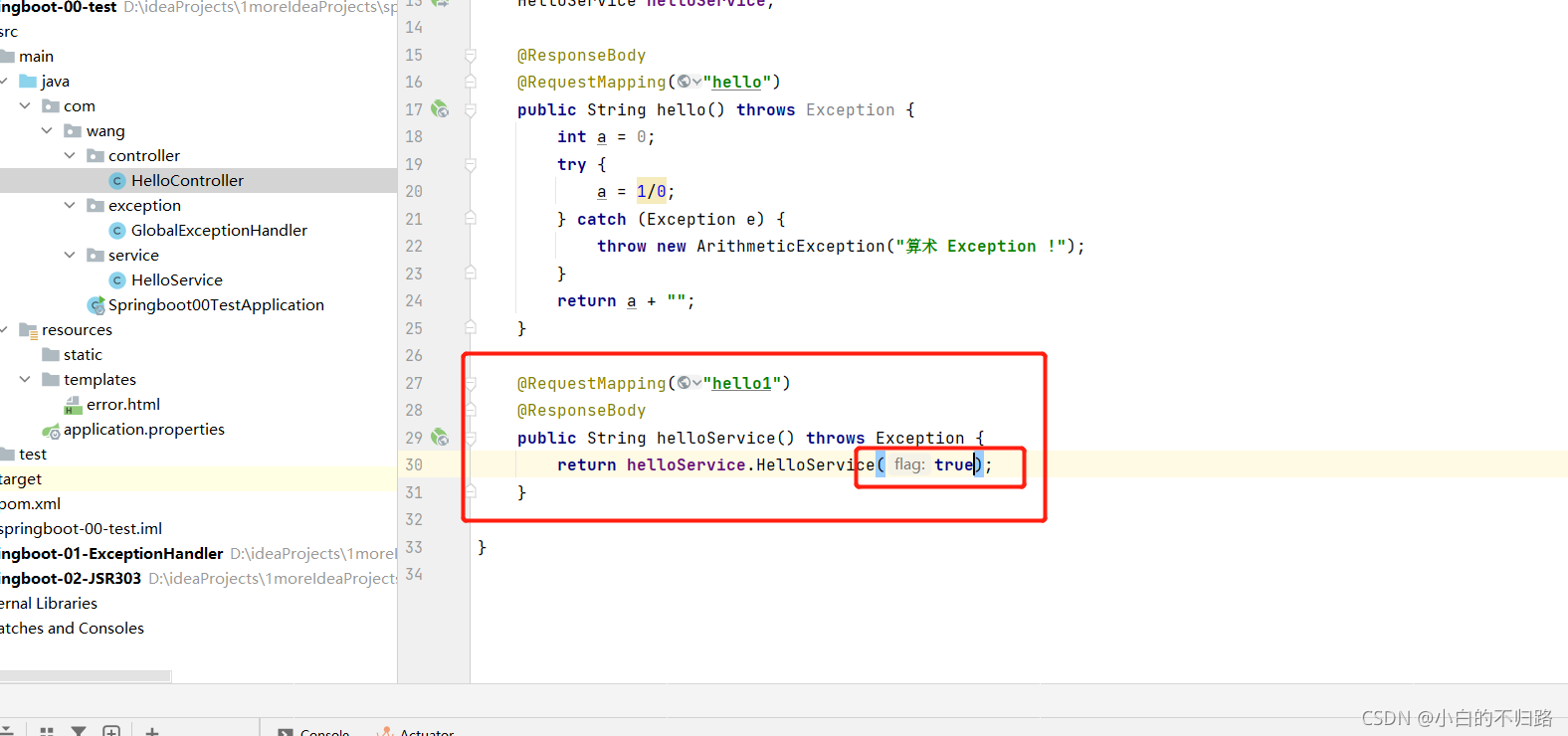
Task: Click the project panel horizontal scrollbar
Action: (x=86, y=676)
